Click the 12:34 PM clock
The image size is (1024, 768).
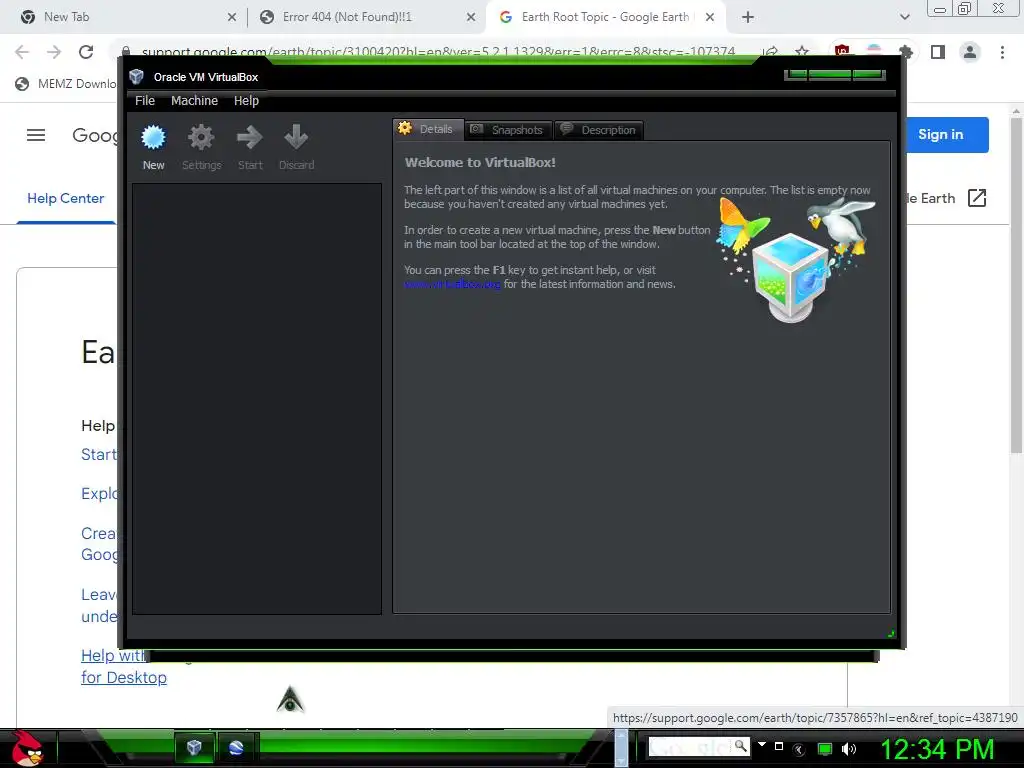click(x=937, y=749)
